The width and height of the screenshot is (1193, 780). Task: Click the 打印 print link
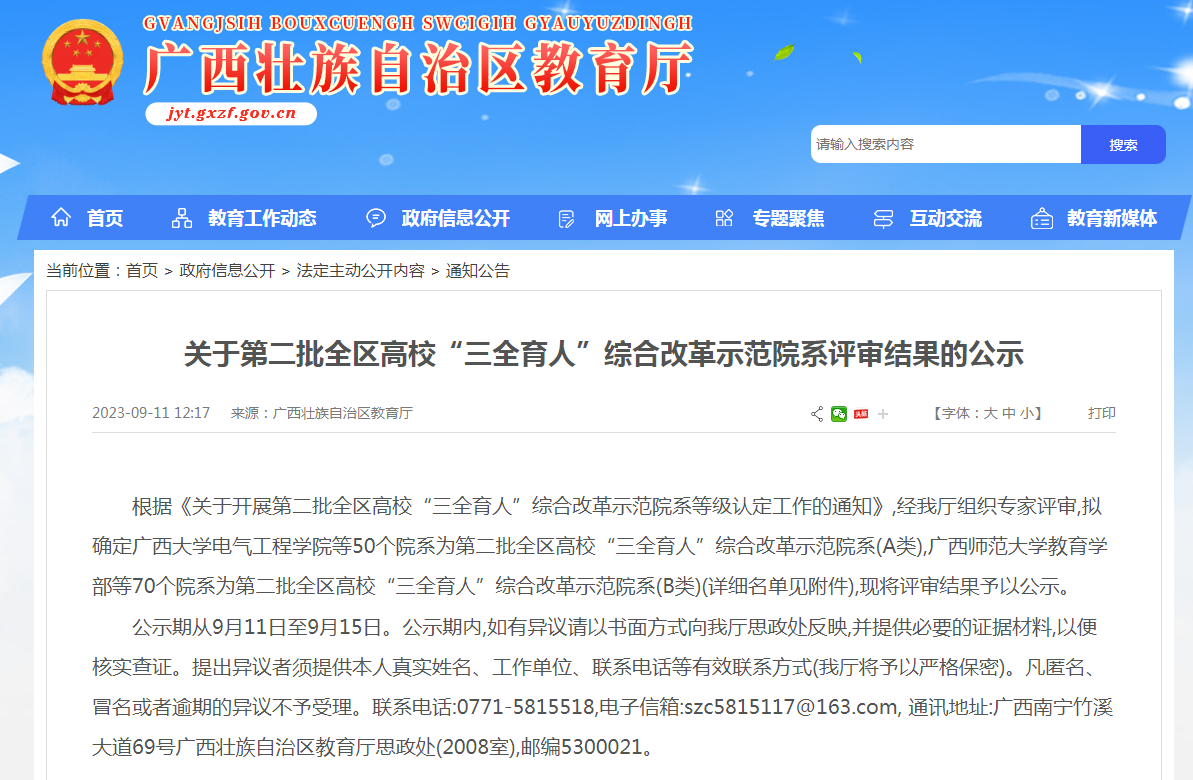coord(1102,413)
